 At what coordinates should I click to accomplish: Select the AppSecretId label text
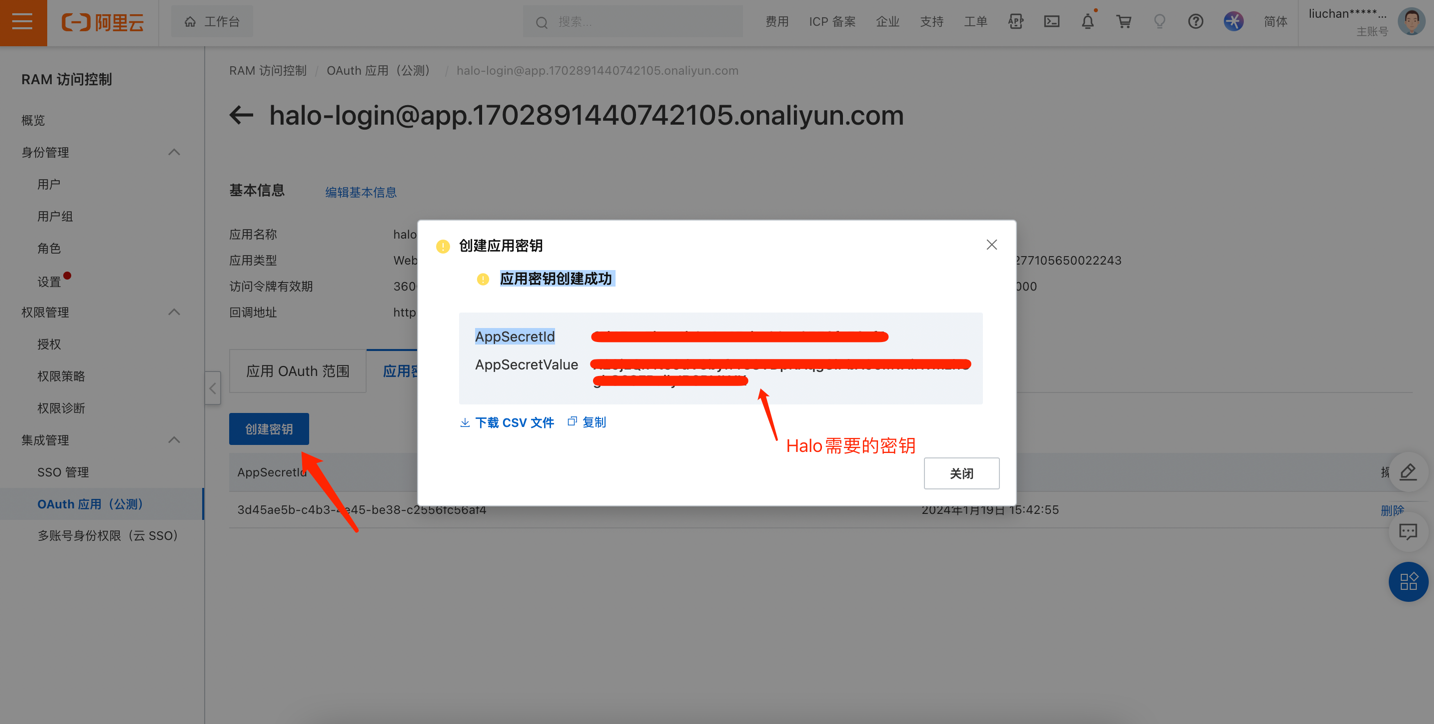[x=515, y=337]
